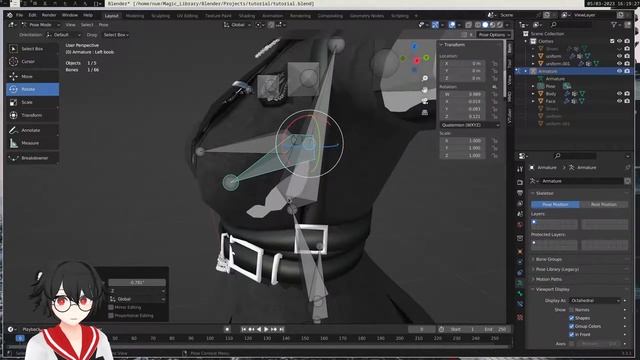Click the Rest Position button
Image resolution: width=640 pixels, height=360 pixels.
[x=604, y=204]
